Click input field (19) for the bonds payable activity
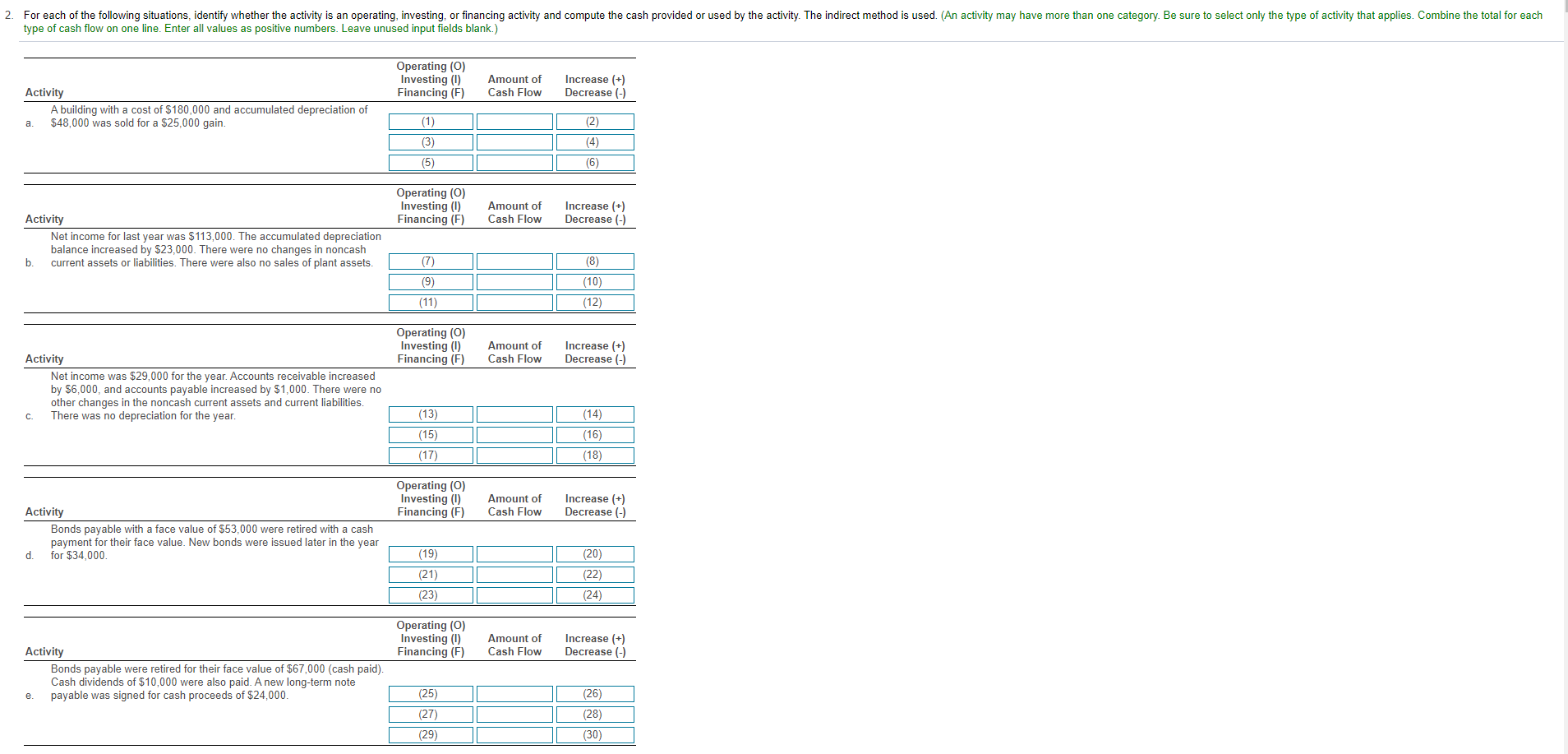 430,553
